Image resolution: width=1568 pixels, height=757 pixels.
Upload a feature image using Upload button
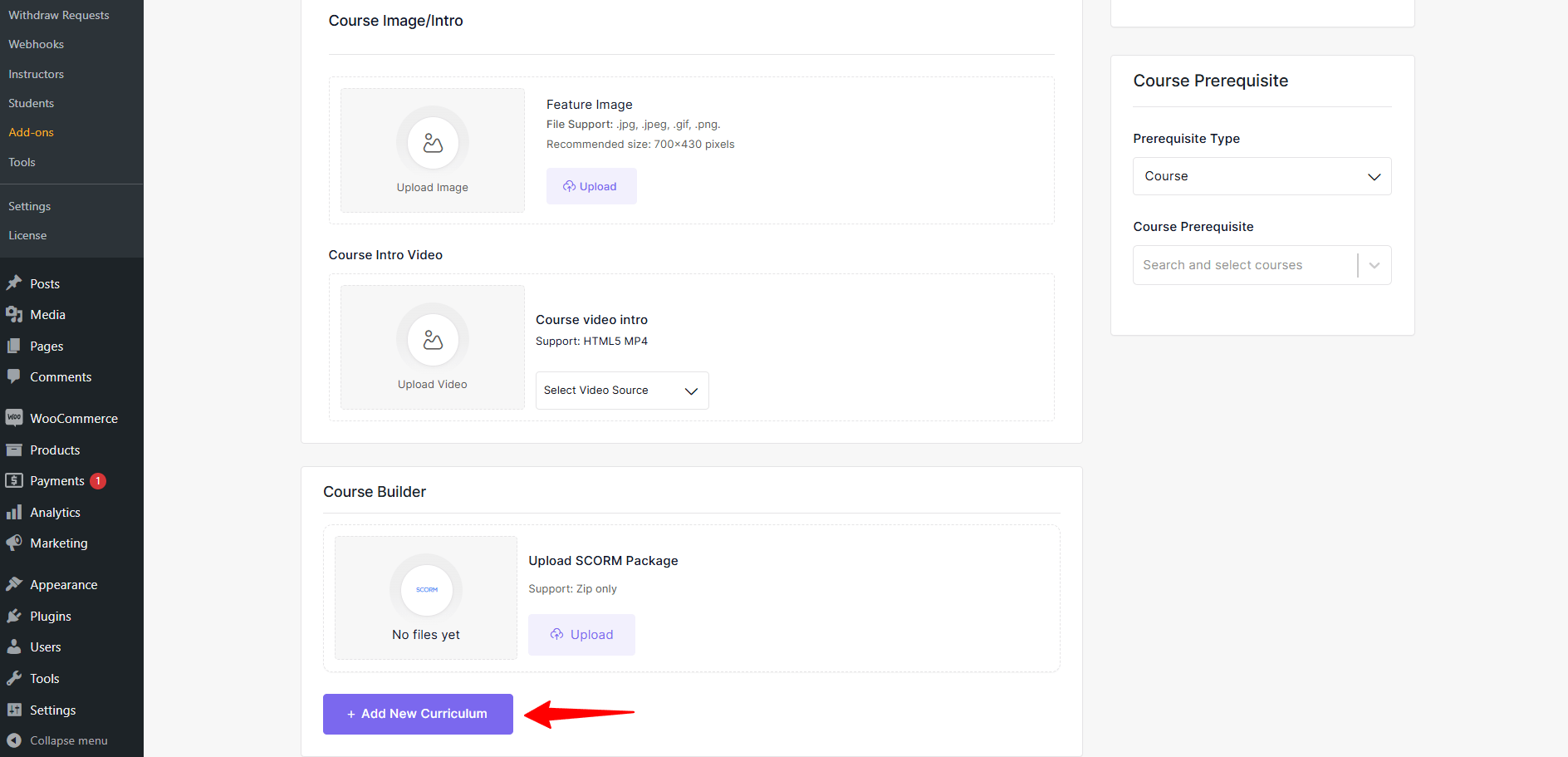pos(590,186)
